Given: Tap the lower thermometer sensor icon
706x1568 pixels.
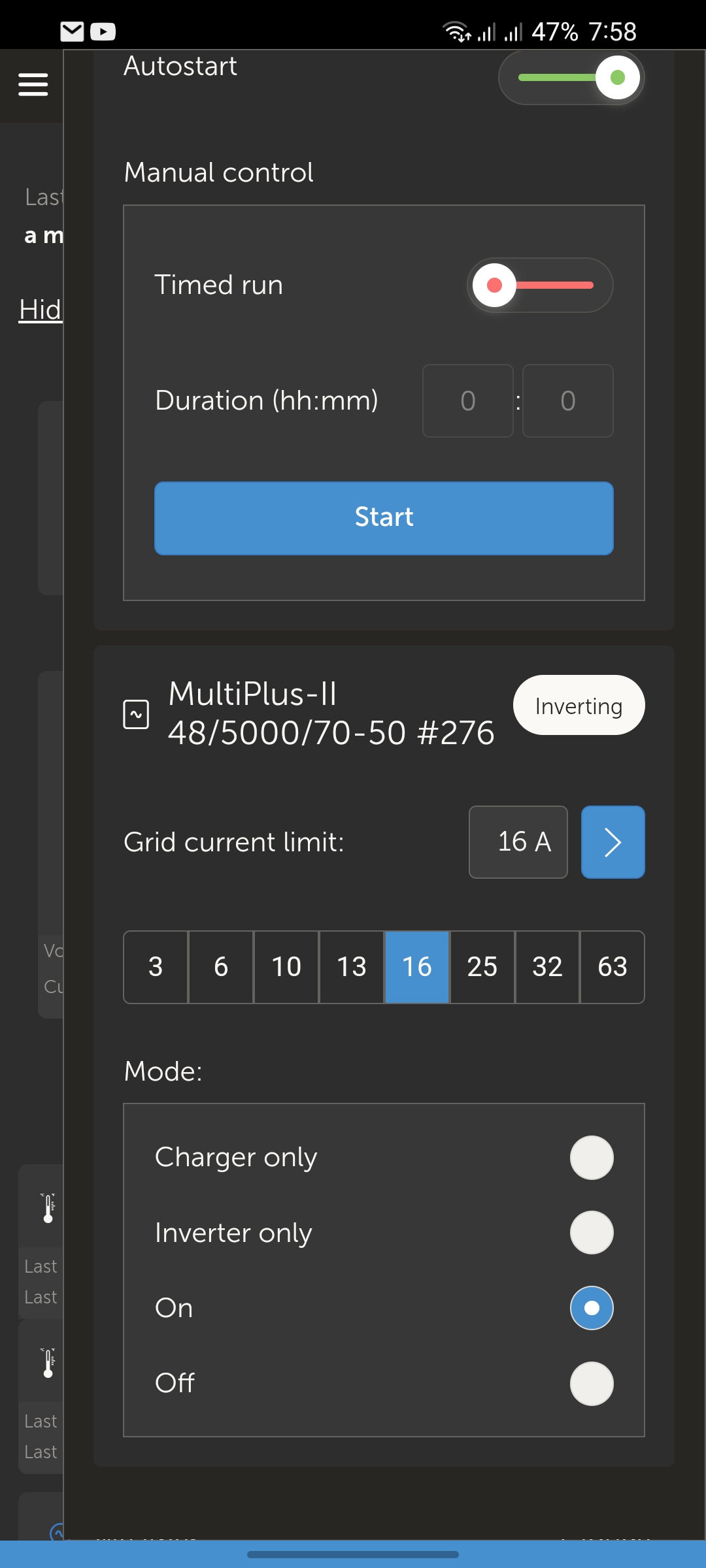Looking at the screenshot, I should tap(48, 1362).
